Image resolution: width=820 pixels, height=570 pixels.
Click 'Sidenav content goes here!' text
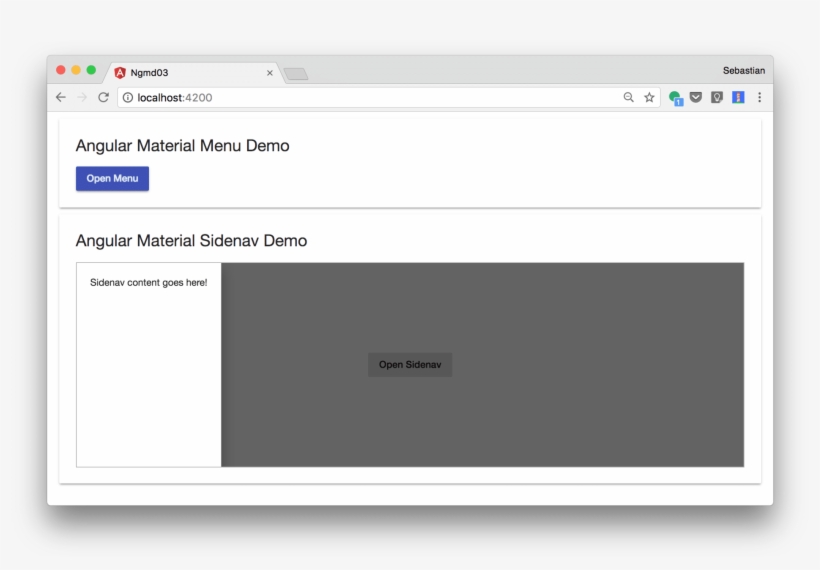tap(149, 282)
